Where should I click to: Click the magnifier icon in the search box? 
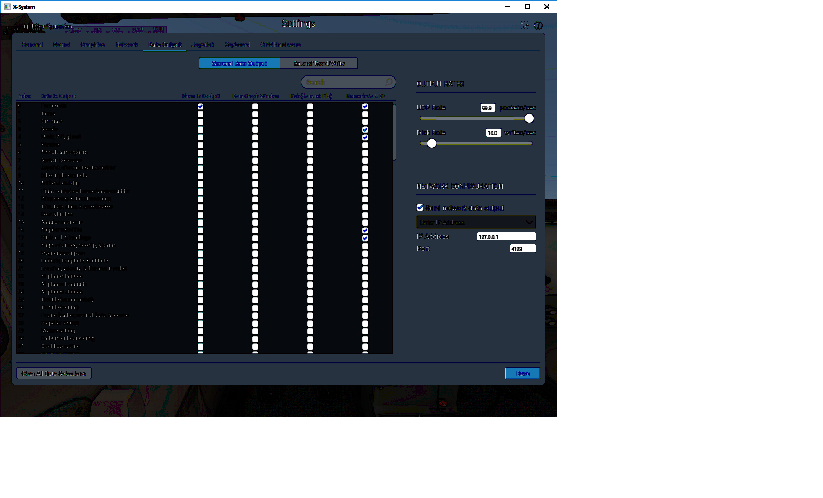pyautogui.click(x=388, y=82)
